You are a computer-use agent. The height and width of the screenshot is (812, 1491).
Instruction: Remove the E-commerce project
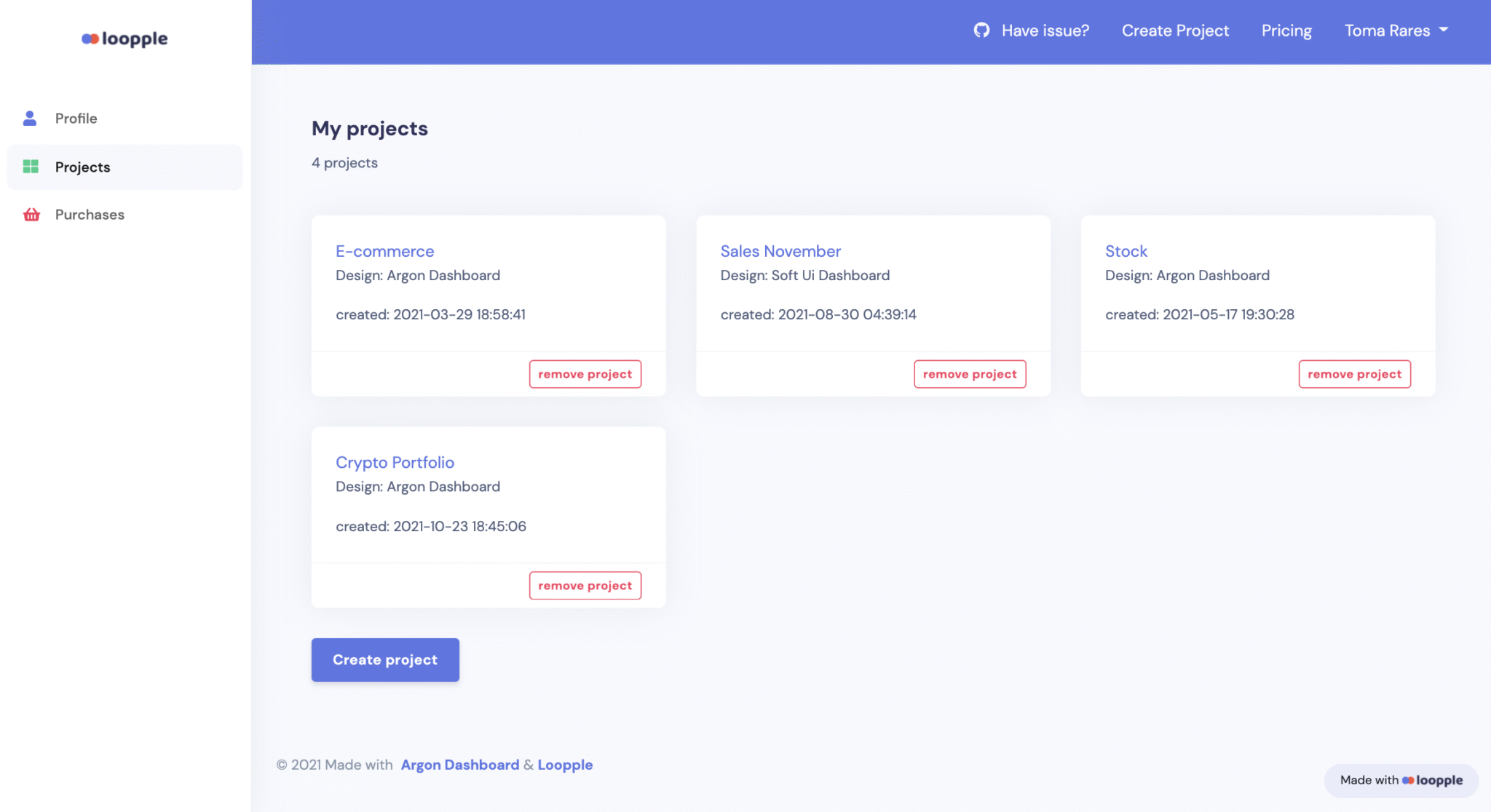point(585,373)
